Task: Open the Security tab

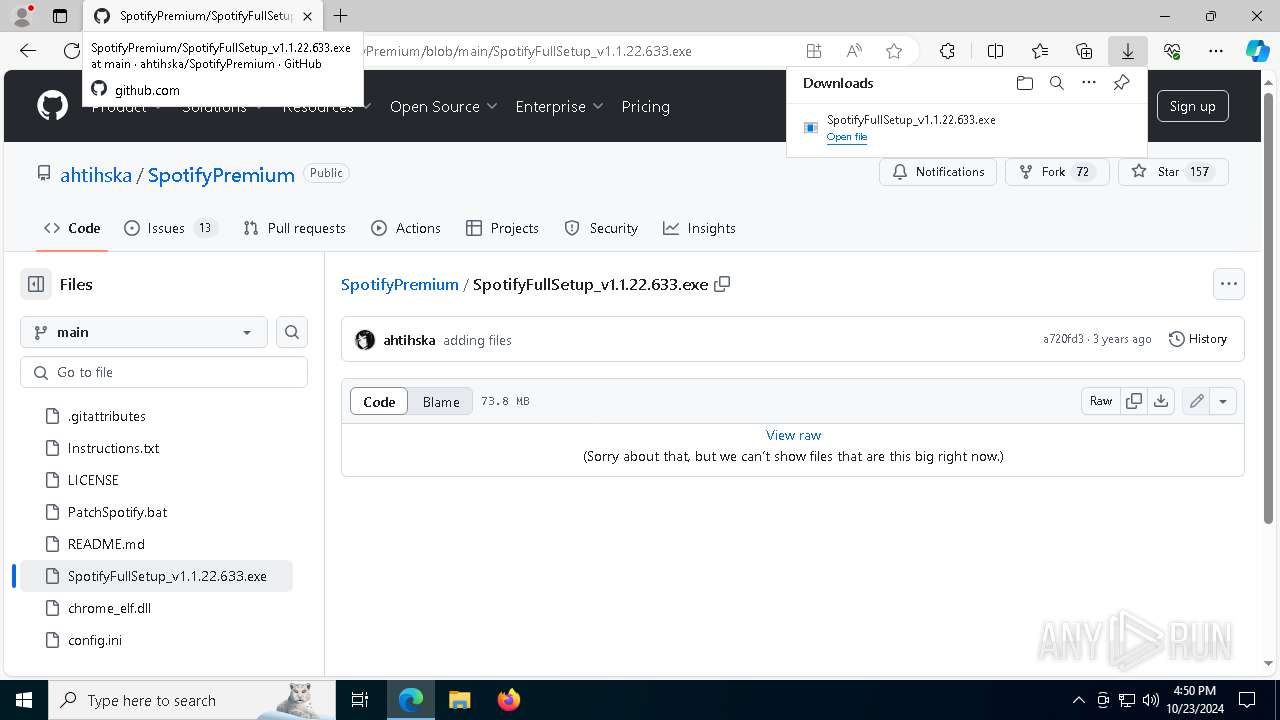Action: (602, 228)
